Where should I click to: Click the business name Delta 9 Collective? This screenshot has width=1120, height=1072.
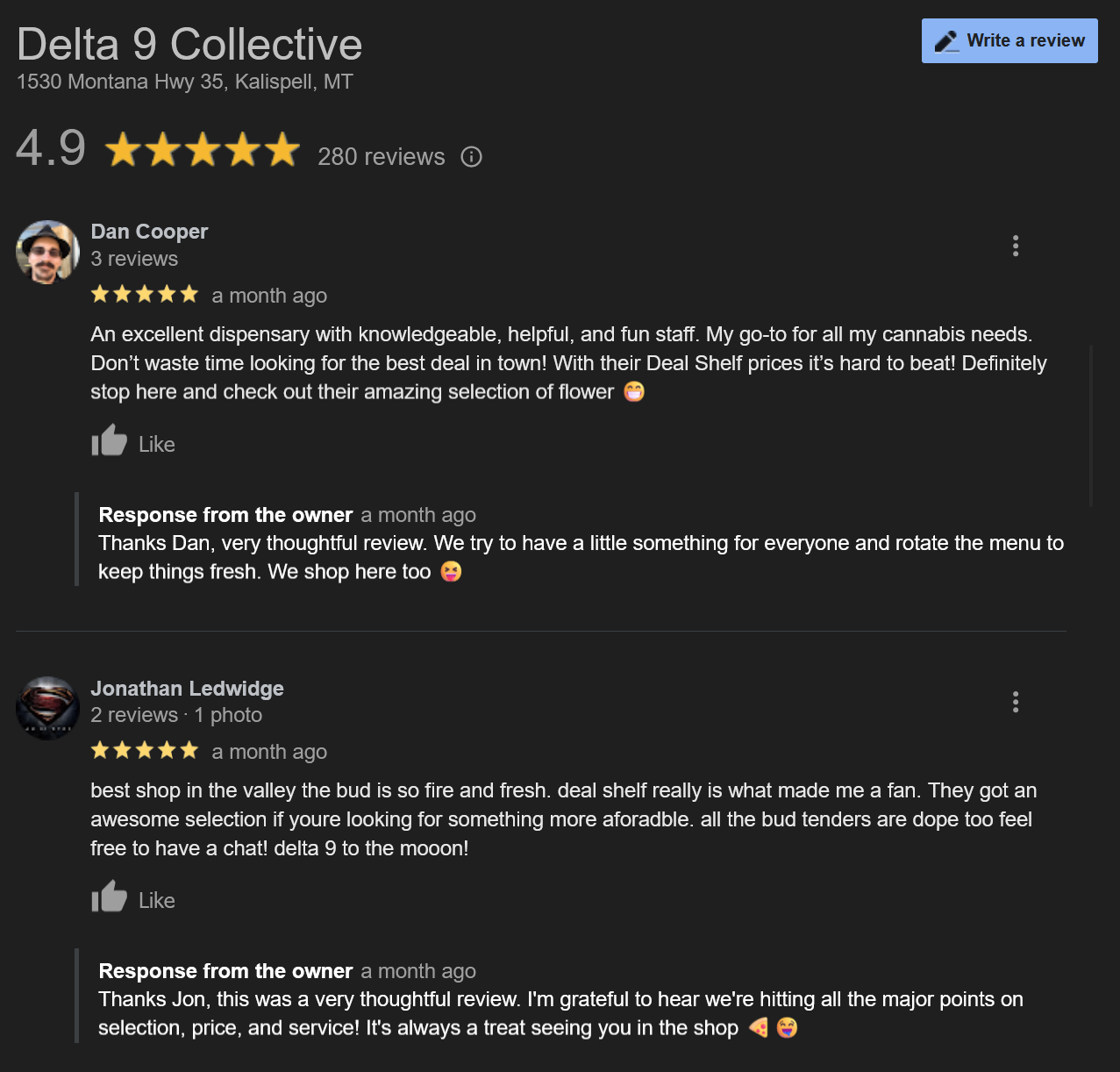[190, 44]
